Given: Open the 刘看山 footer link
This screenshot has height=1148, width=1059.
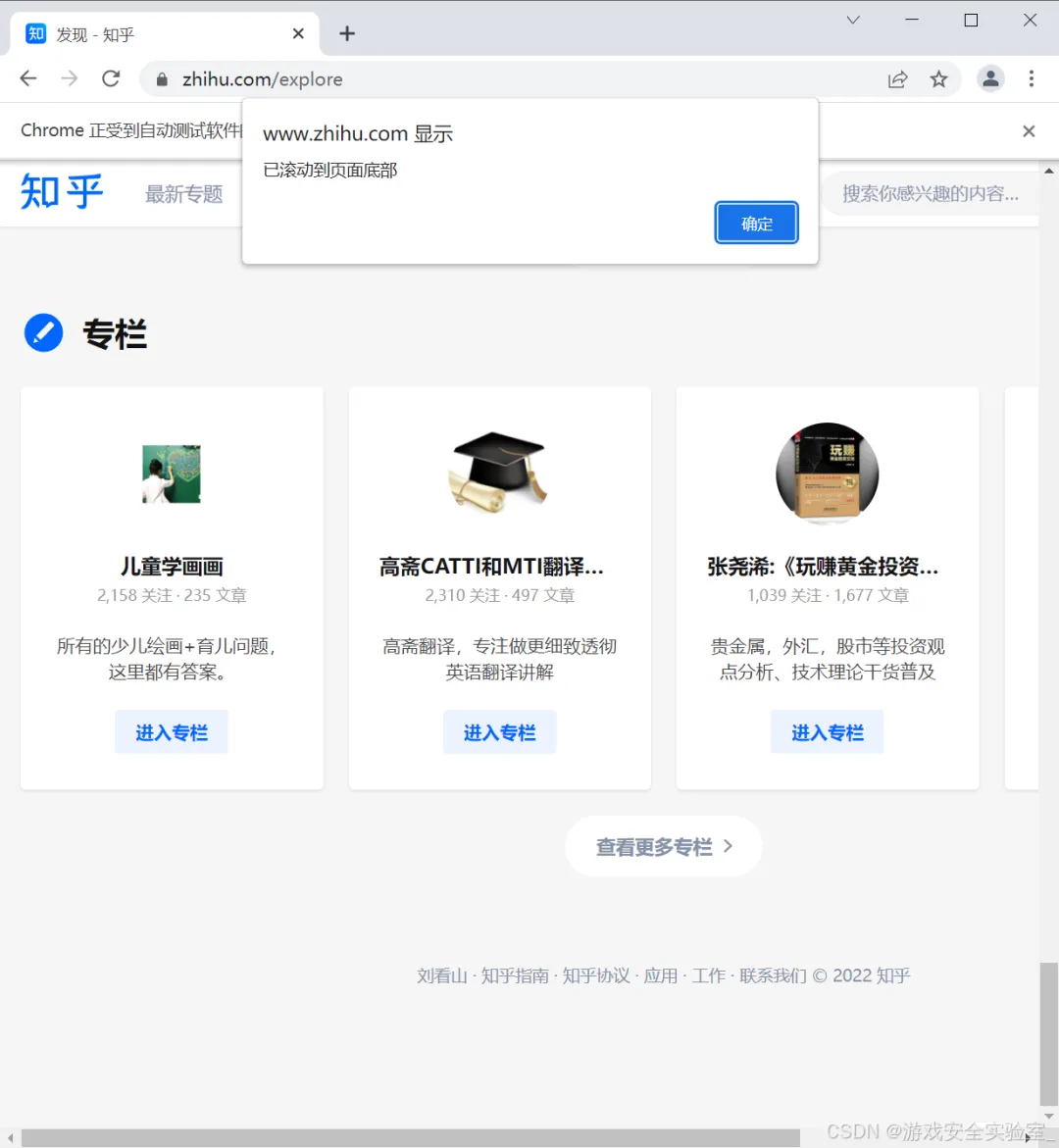Looking at the screenshot, I should click(441, 975).
